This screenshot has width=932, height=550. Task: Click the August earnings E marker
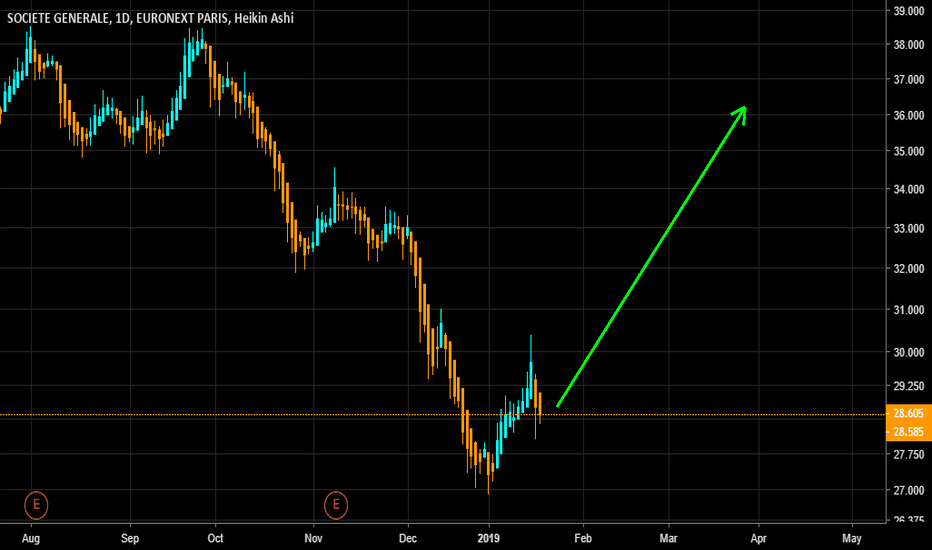coord(36,505)
